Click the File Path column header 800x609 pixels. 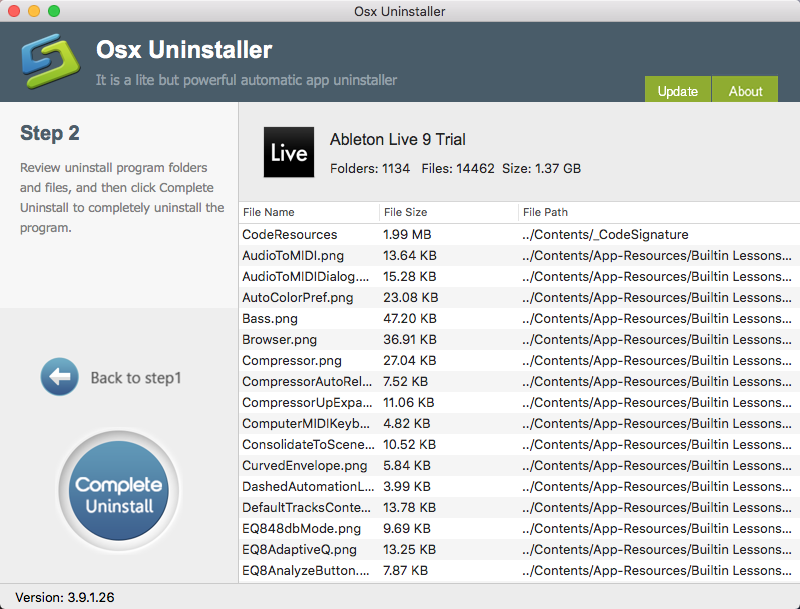[545, 212]
